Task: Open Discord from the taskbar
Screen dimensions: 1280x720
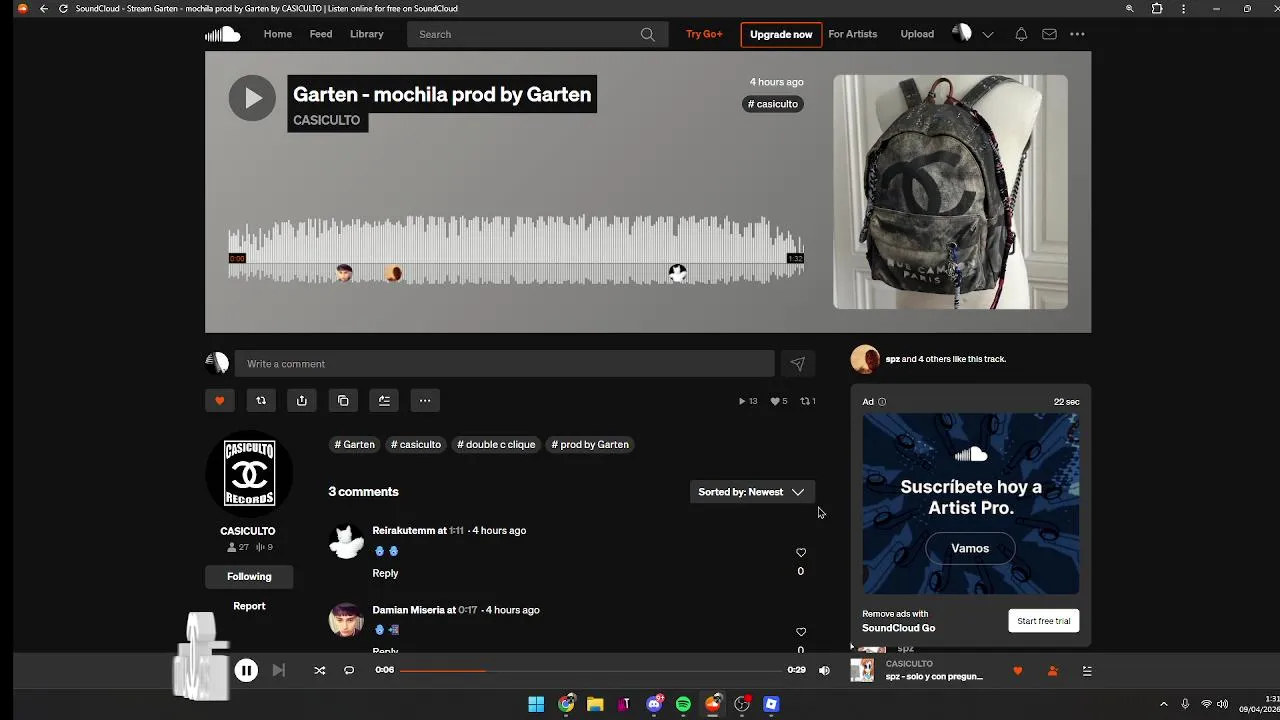Action: coord(654,704)
